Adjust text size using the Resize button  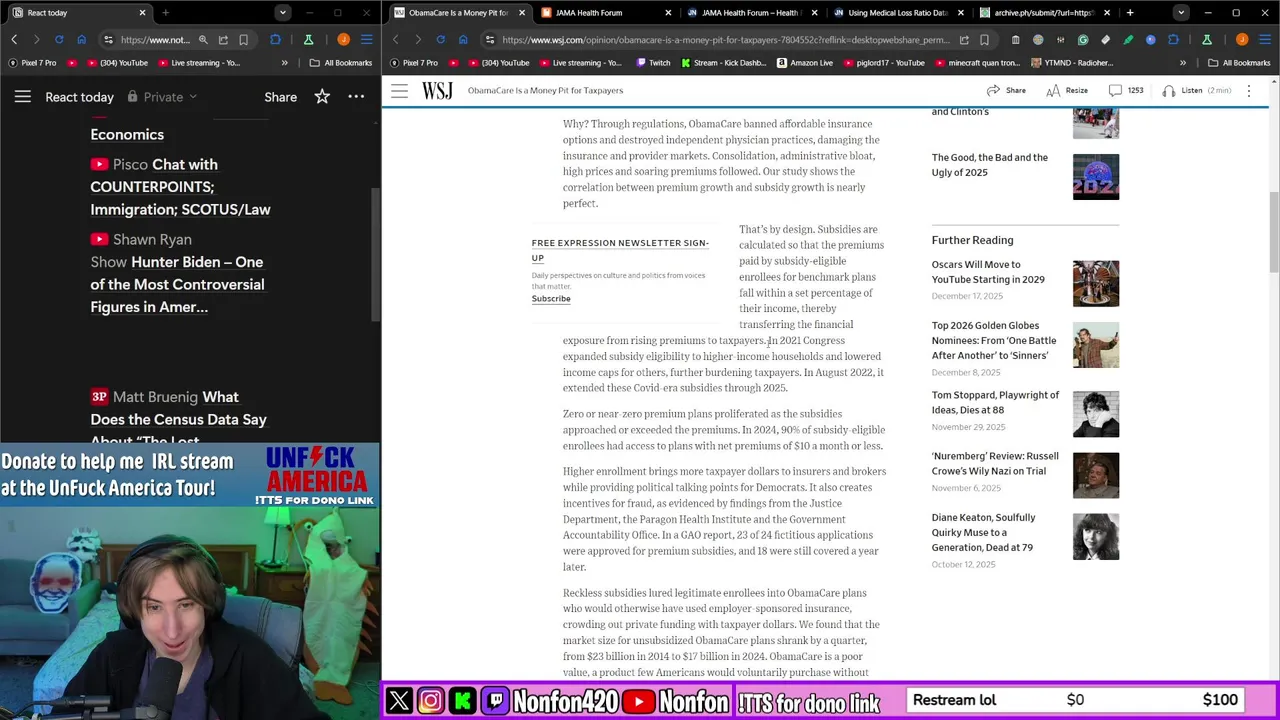tap(1067, 90)
